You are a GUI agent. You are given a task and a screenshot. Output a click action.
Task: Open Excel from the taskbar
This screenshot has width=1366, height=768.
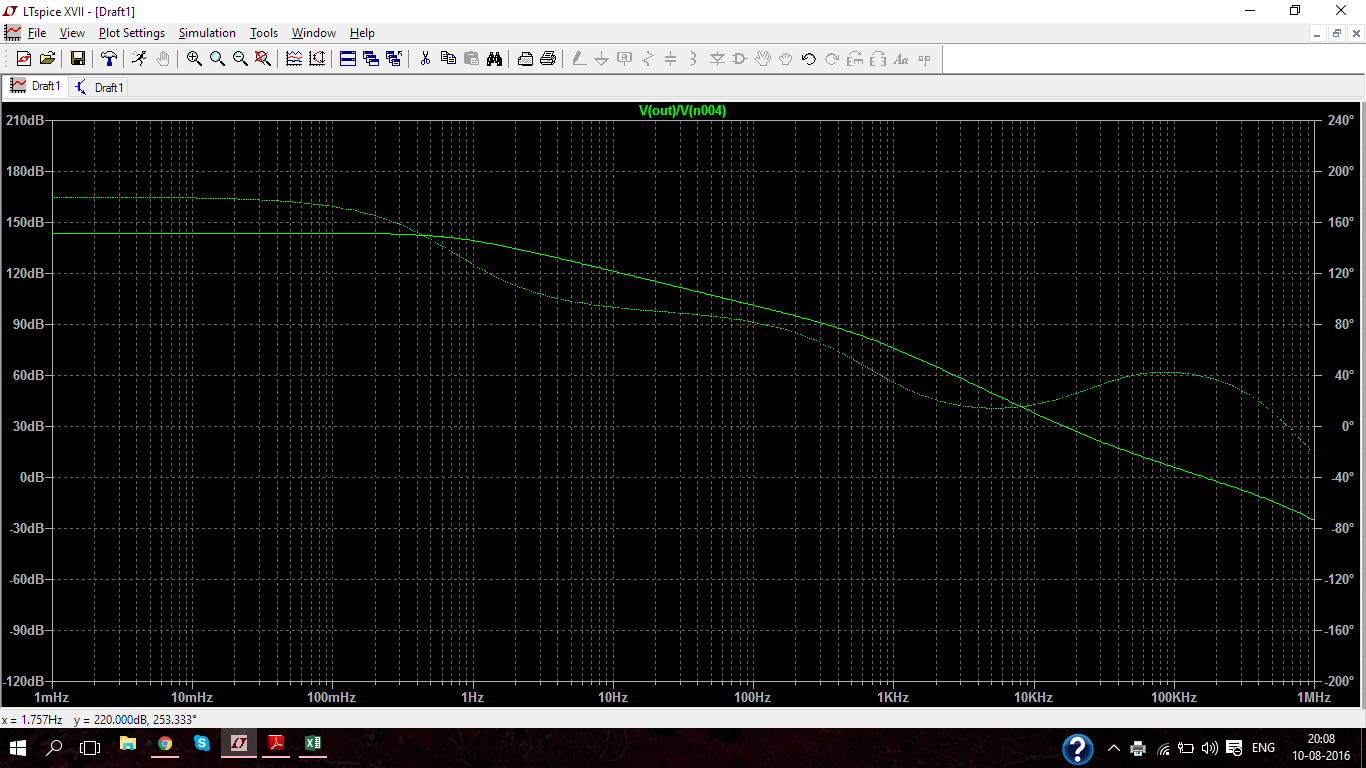point(313,744)
